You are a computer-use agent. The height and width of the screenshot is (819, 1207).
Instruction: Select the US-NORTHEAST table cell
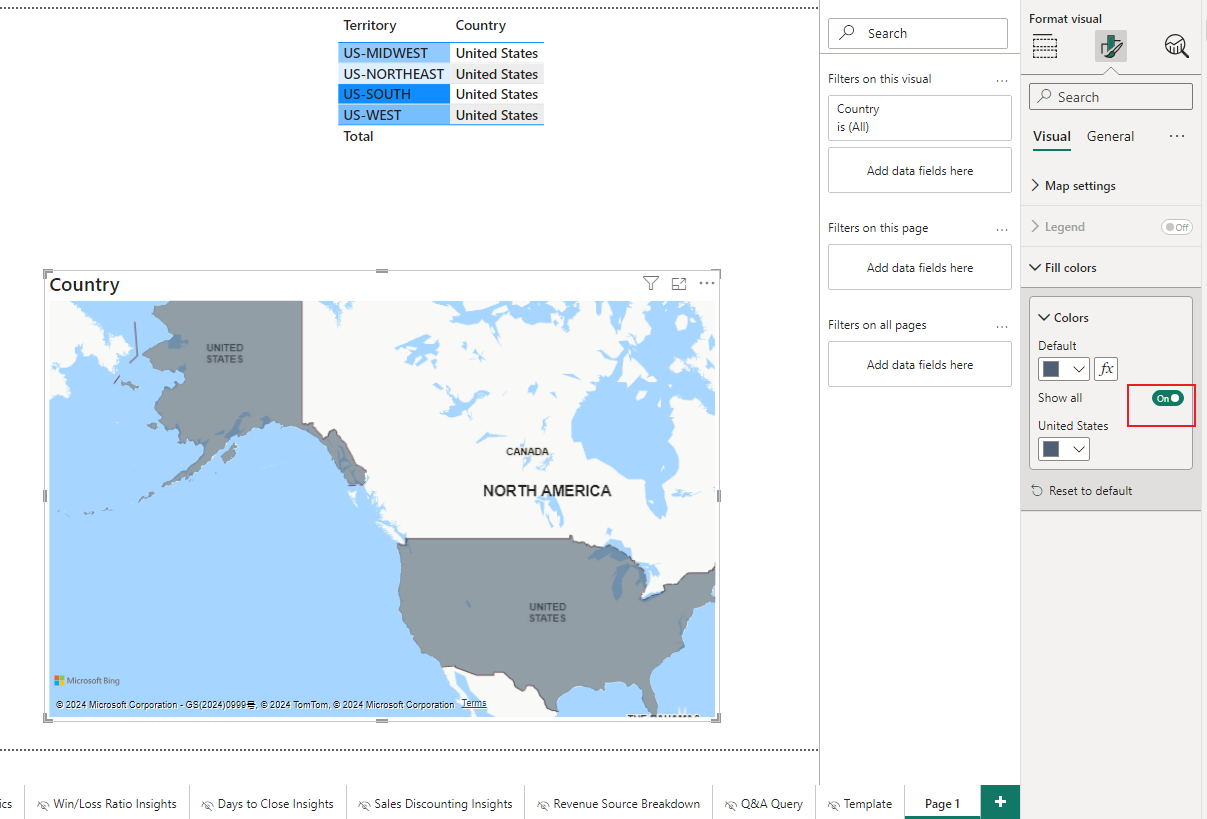(394, 74)
